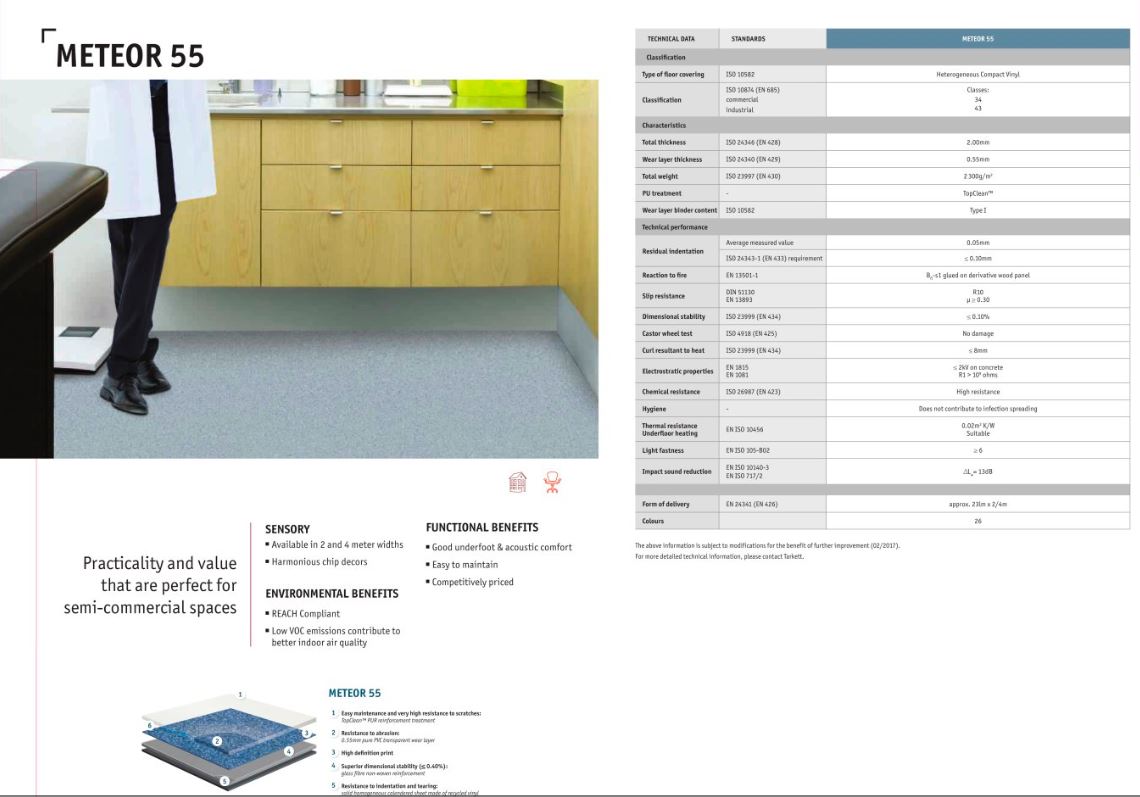The width and height of the screenshot is (1140, 797).
Task: Click "Resistance to indentation and tearing" legend entry
Action: click(x=389, y=786)
